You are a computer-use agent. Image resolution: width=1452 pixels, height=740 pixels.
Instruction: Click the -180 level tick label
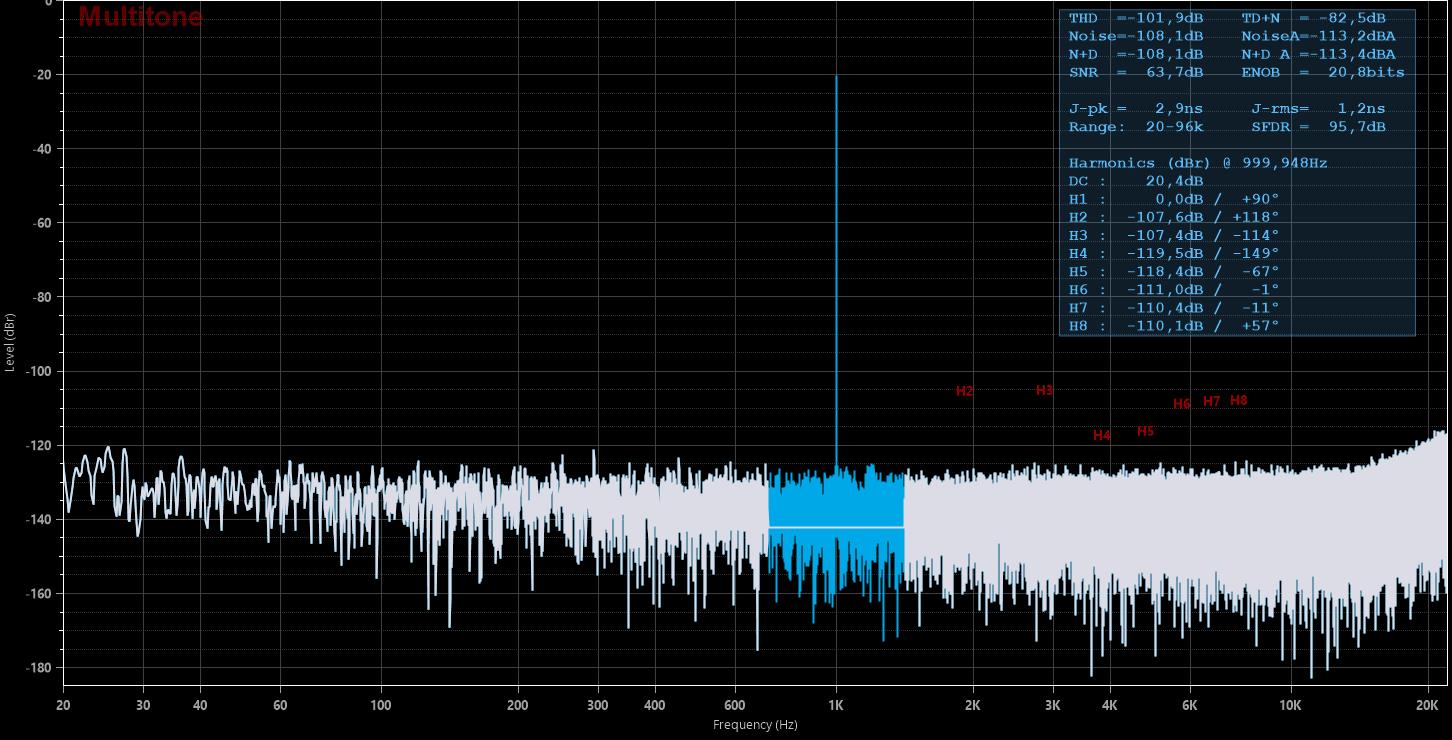38,667
